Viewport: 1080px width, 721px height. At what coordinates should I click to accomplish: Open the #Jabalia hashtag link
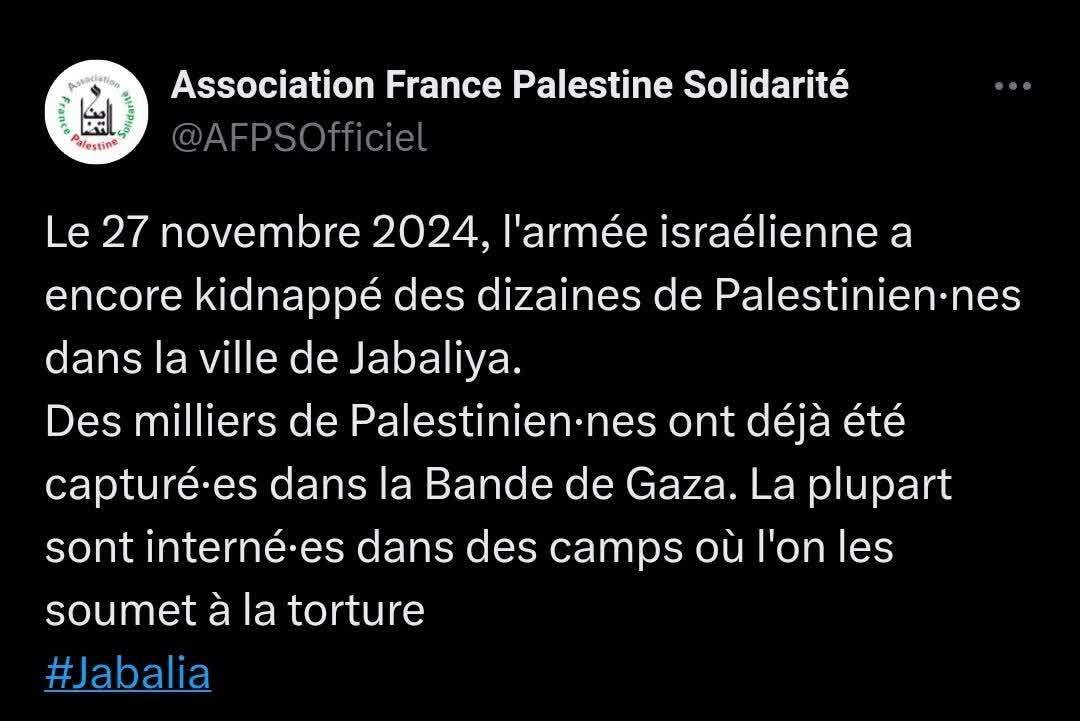(x=128, y=673)
